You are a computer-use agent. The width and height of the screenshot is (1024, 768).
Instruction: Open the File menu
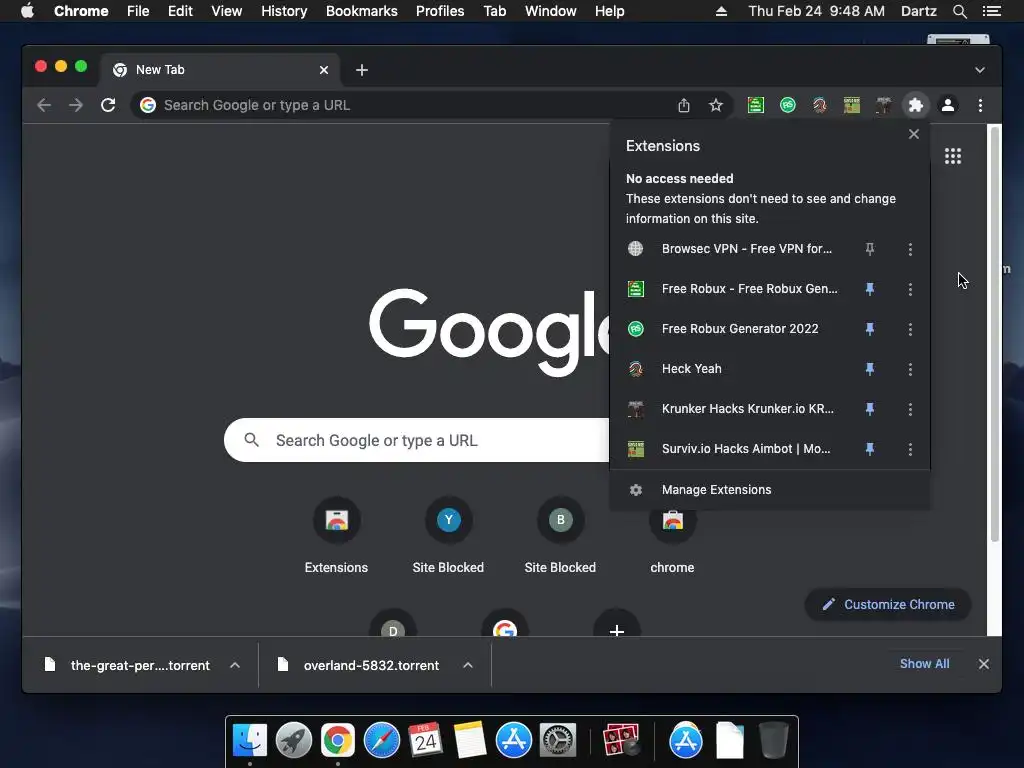click(x=138, y=11)
